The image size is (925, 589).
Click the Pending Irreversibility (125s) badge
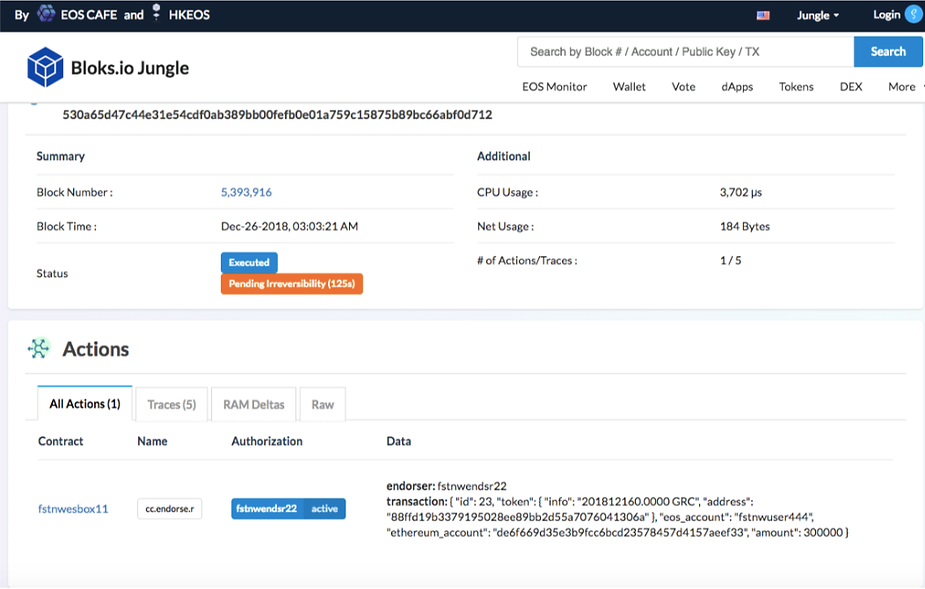pyautogui.click(x=292, y=284)
